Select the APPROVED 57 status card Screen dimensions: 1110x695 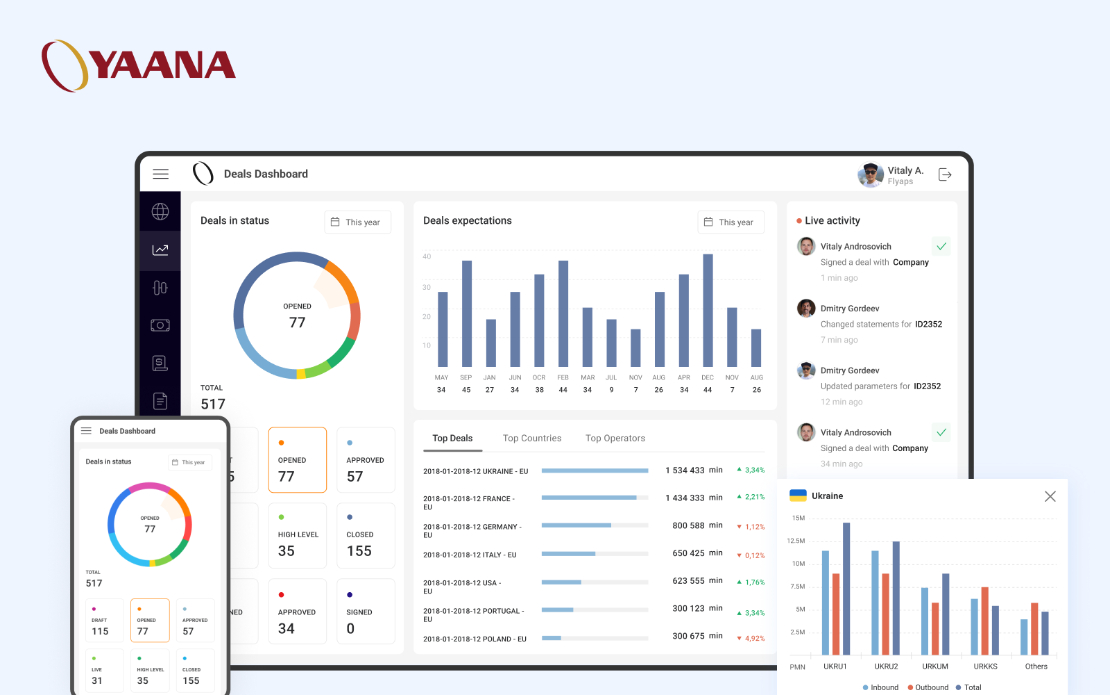click(365, 460)
